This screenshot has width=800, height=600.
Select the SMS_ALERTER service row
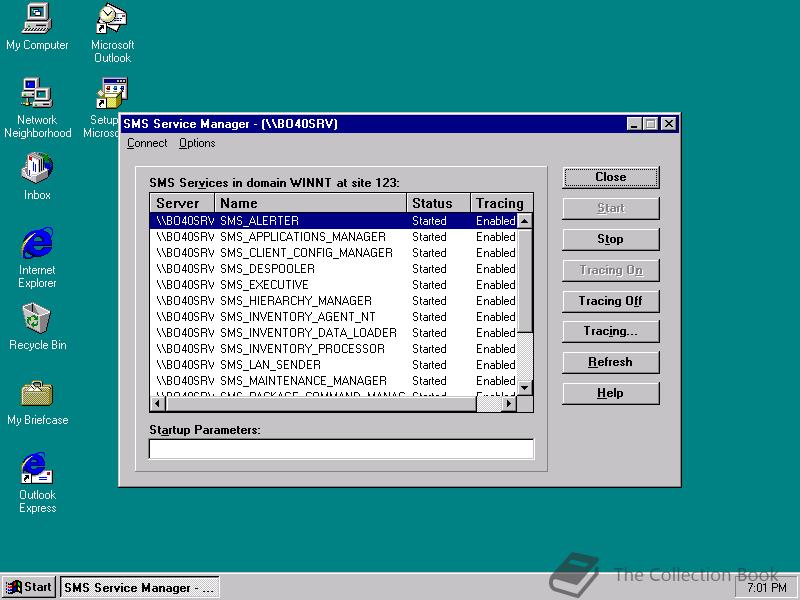coord(334,221)
